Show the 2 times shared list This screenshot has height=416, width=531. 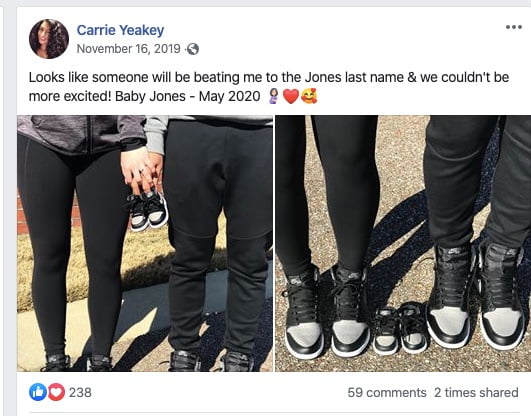pyautogui.click(x=476, y=393)
